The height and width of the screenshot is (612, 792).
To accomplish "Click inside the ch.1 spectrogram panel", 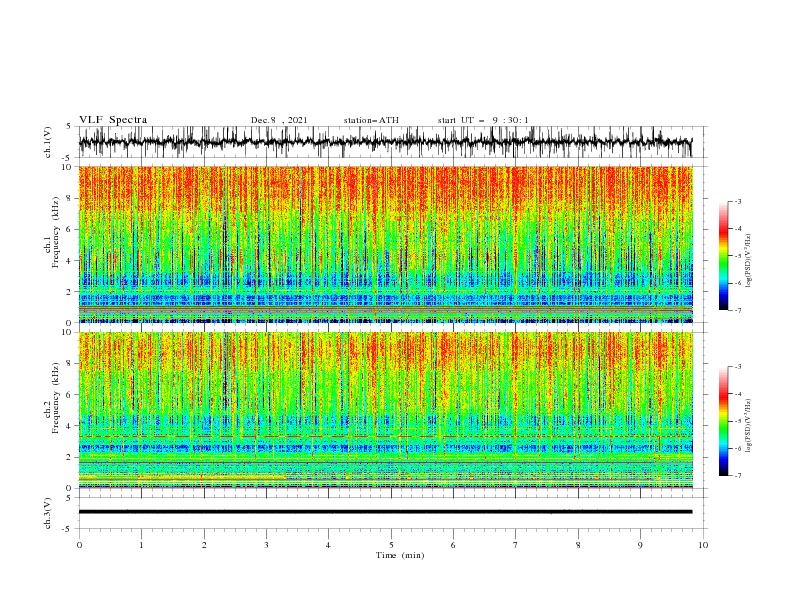I will (x=386, y=244).
